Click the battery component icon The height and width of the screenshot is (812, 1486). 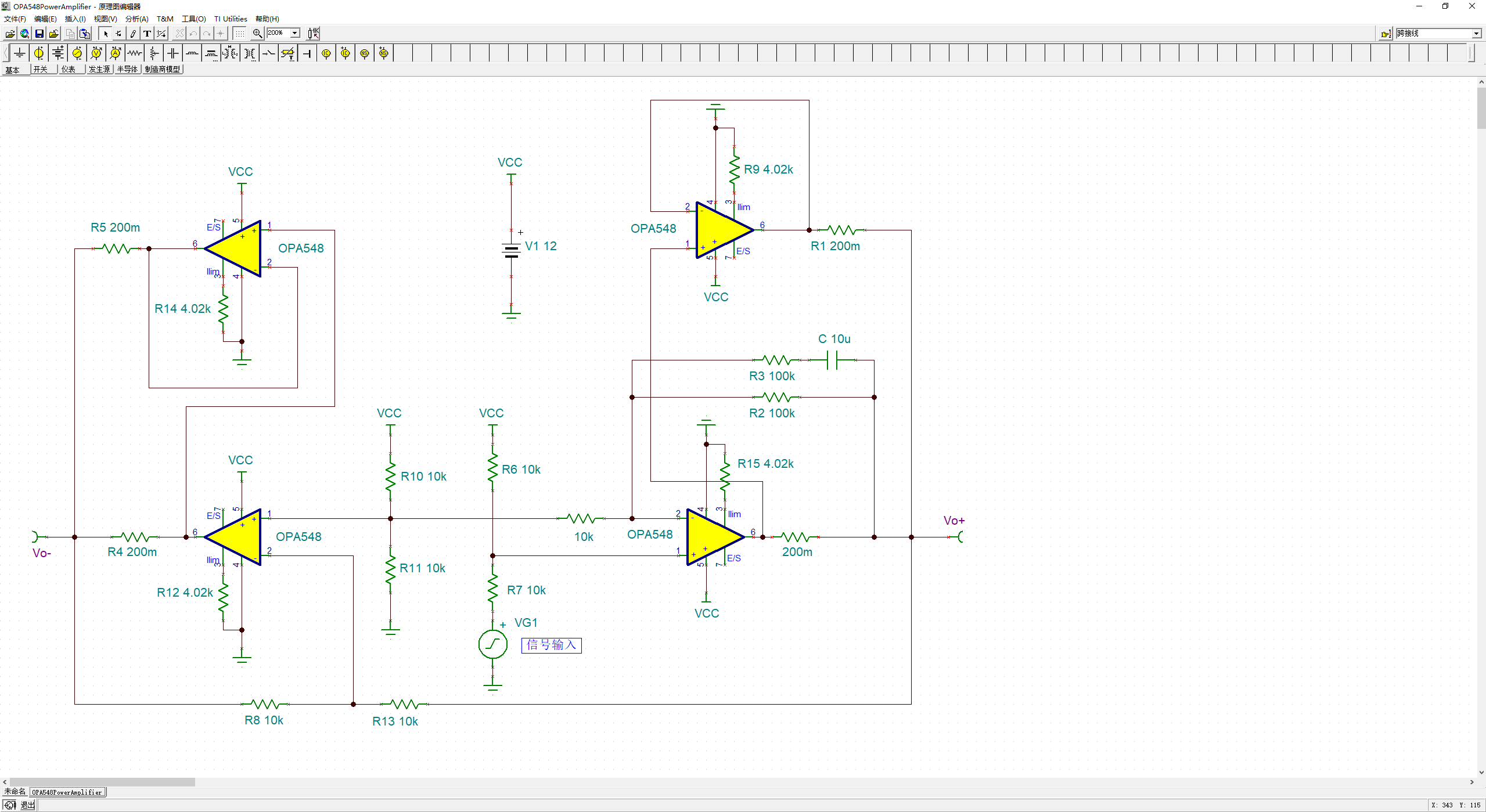coord(58,53)
